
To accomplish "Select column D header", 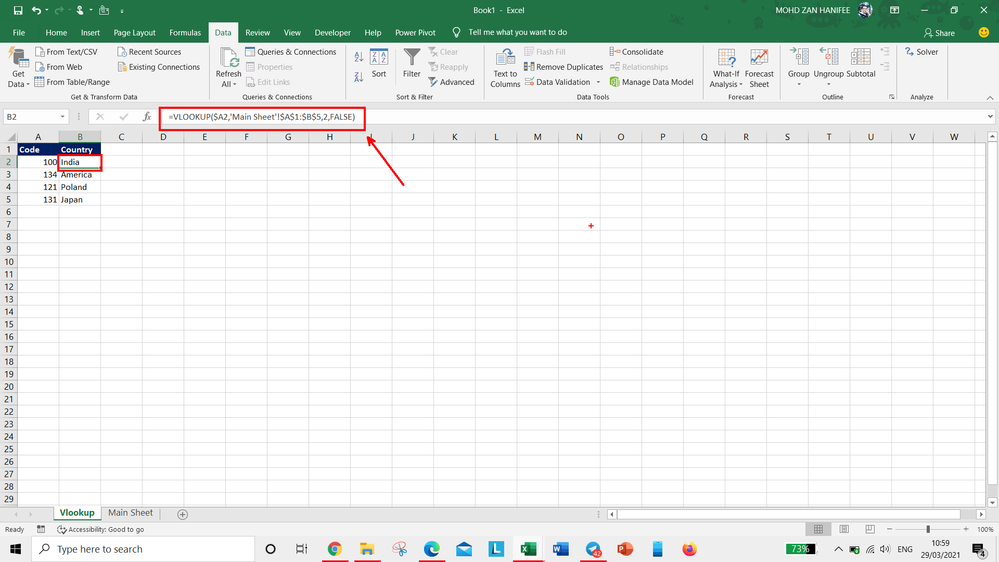I will point(163,137).
